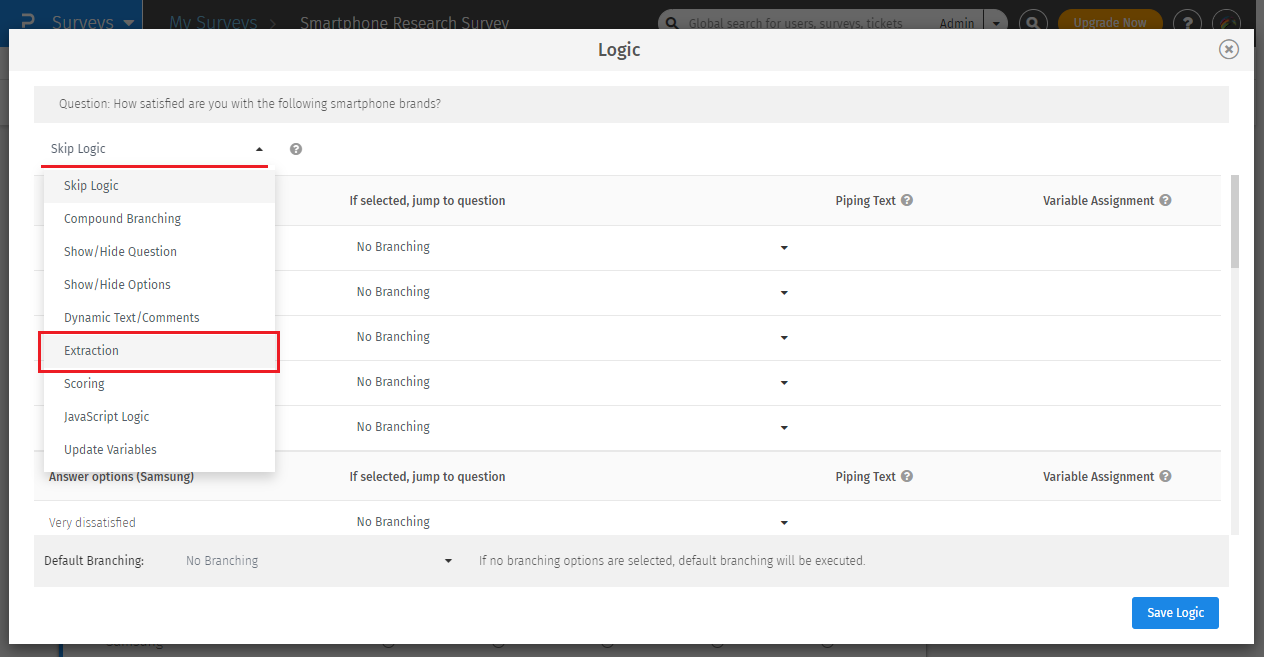
Task: Click the help question mark next to Skip Logic
Action: (295, 148)
